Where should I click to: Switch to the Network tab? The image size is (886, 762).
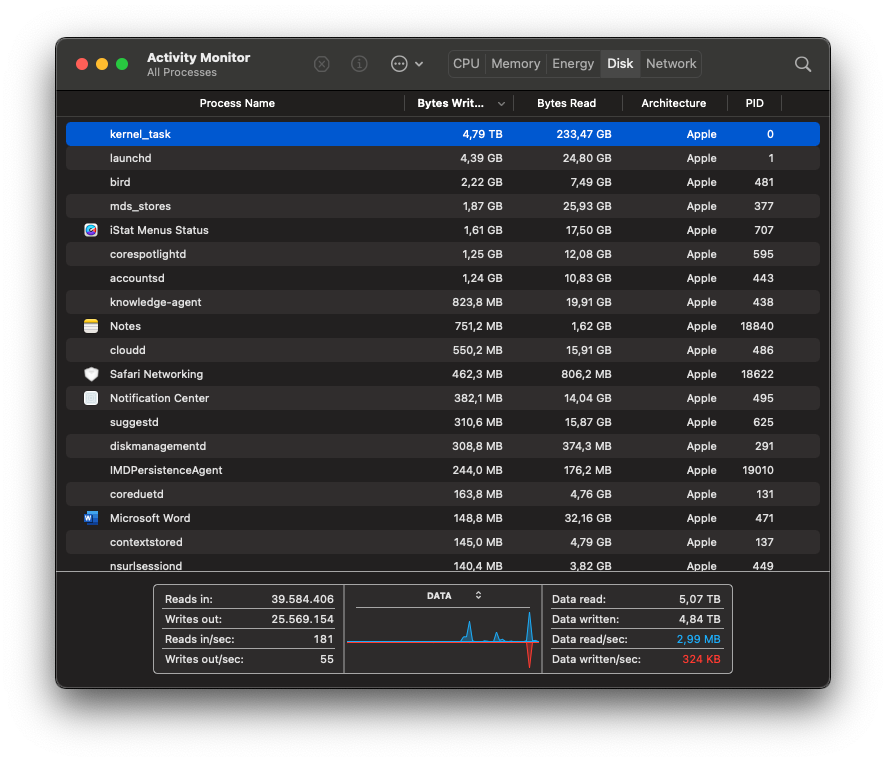click(671, 64)
